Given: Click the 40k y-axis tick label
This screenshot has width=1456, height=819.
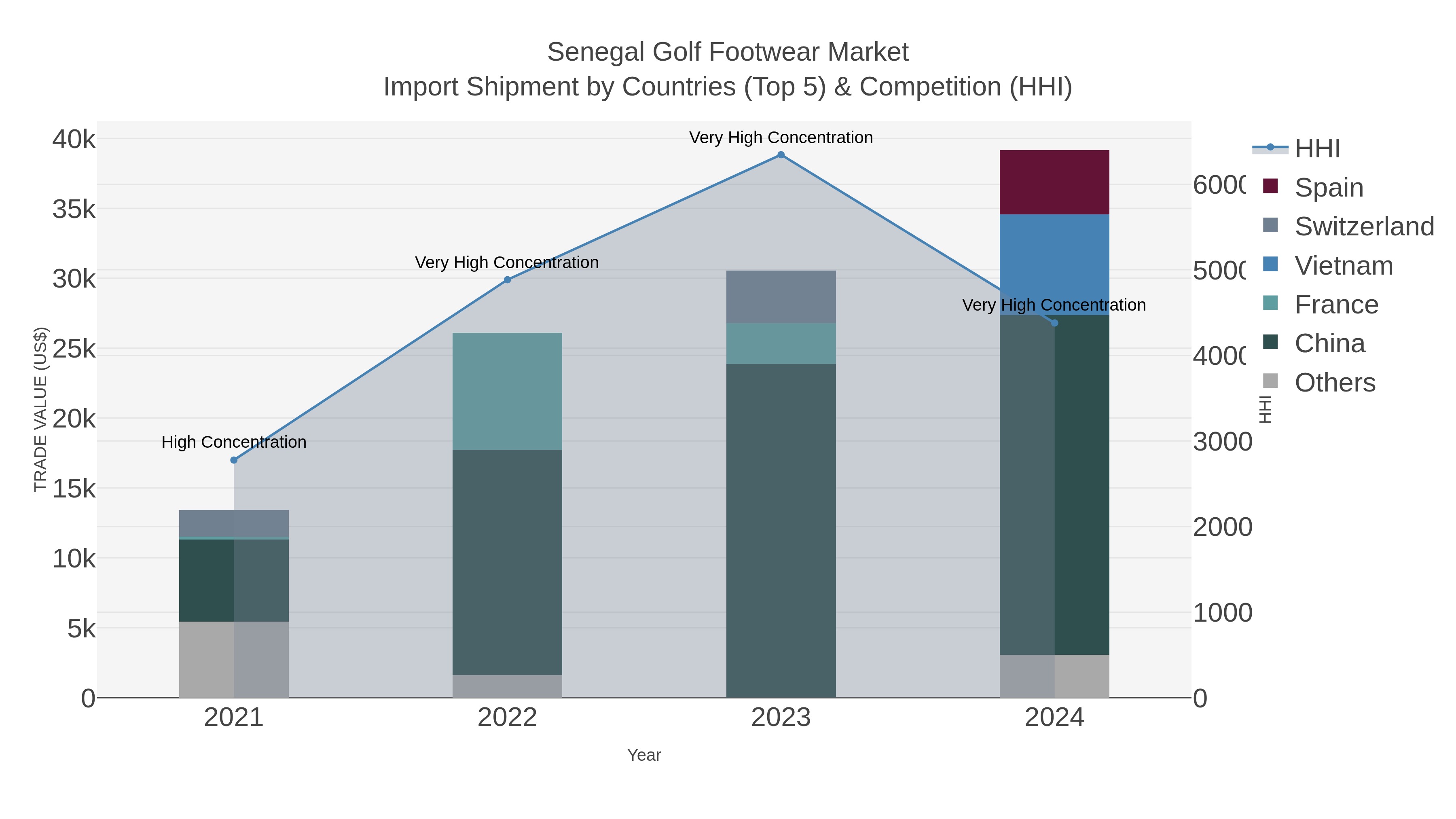Looking at the screenshot, I should click(x=74, y=139).
